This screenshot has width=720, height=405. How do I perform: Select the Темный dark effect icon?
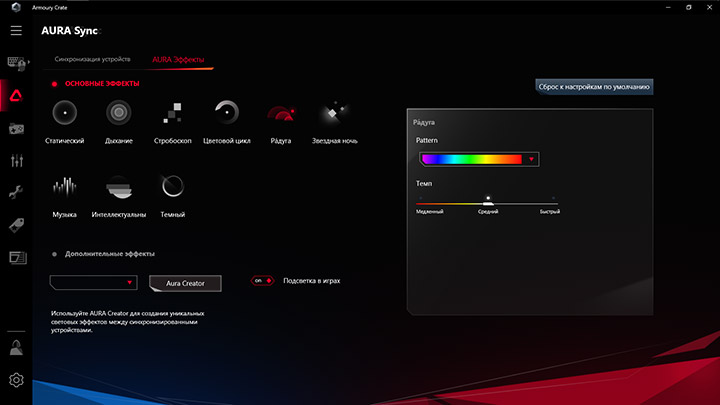pos(173,186)
